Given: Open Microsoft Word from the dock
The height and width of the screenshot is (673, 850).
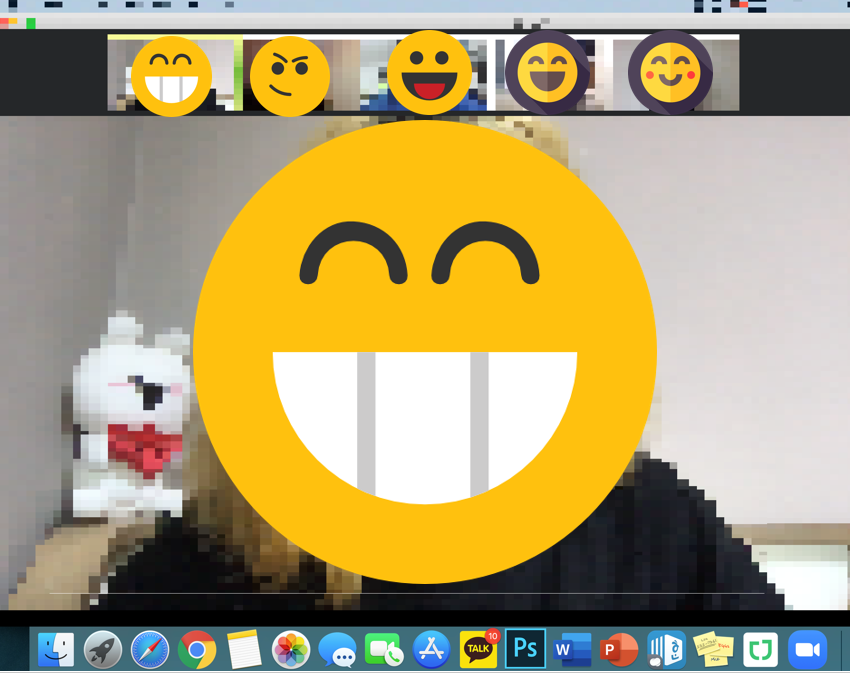Looking at the screenshot, I should [573, 650].
